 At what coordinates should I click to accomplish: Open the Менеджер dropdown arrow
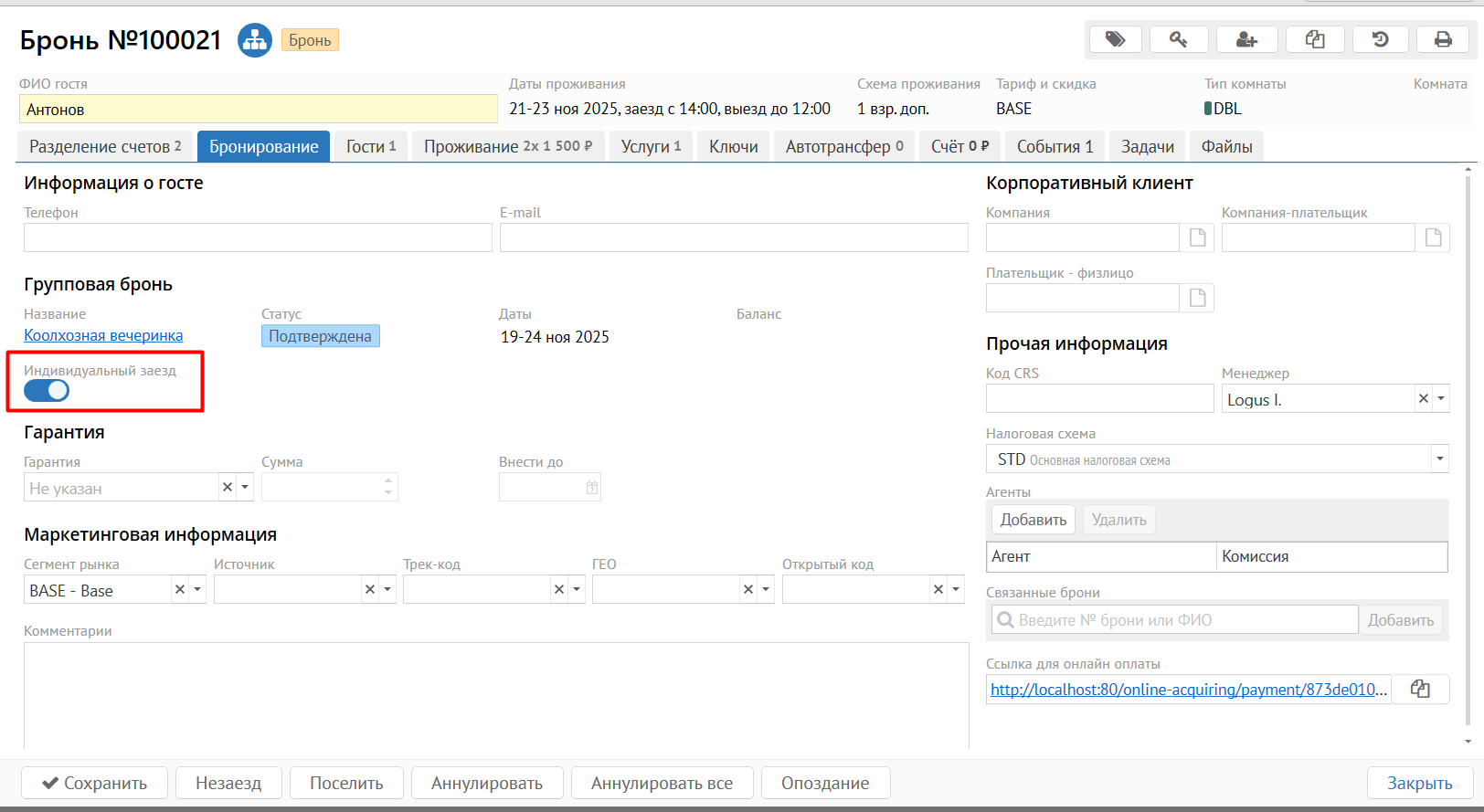coord(1441,399)
